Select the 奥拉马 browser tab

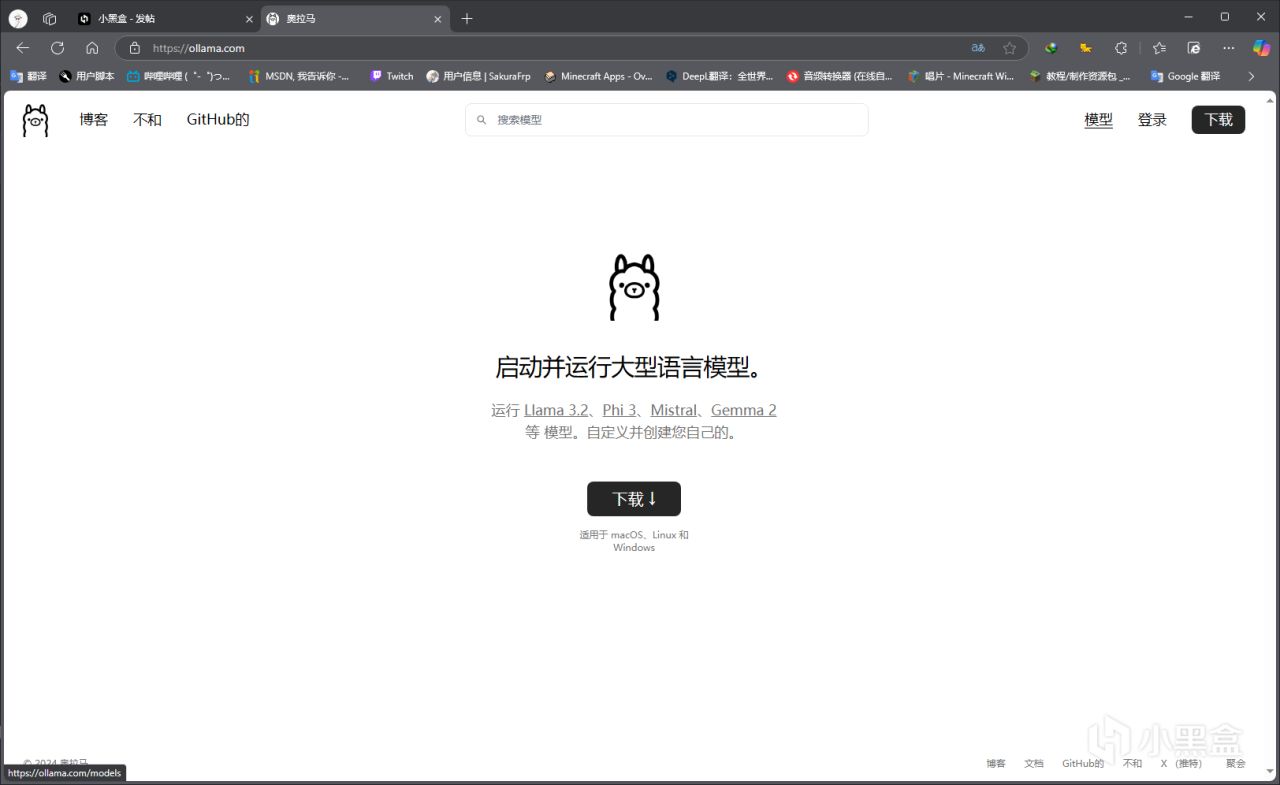tap(355, 18)
